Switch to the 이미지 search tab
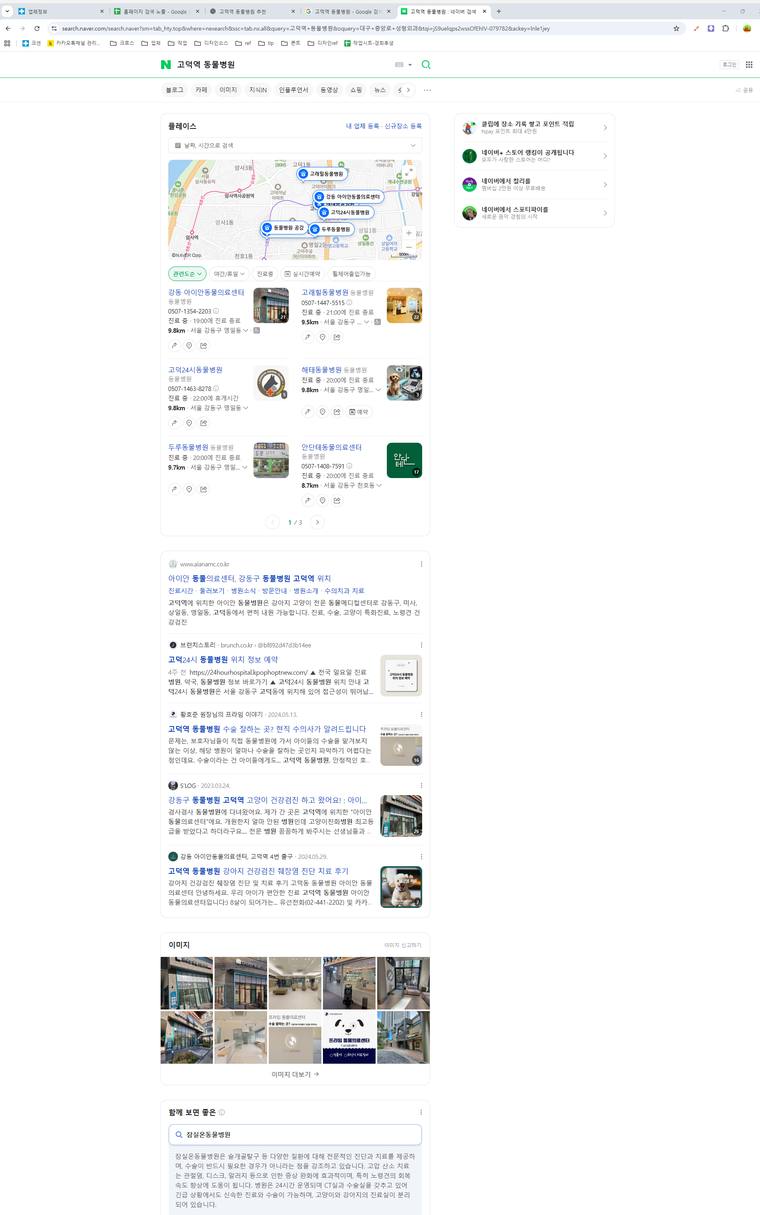The image size is (760, 1215). (x=228, y=90)
